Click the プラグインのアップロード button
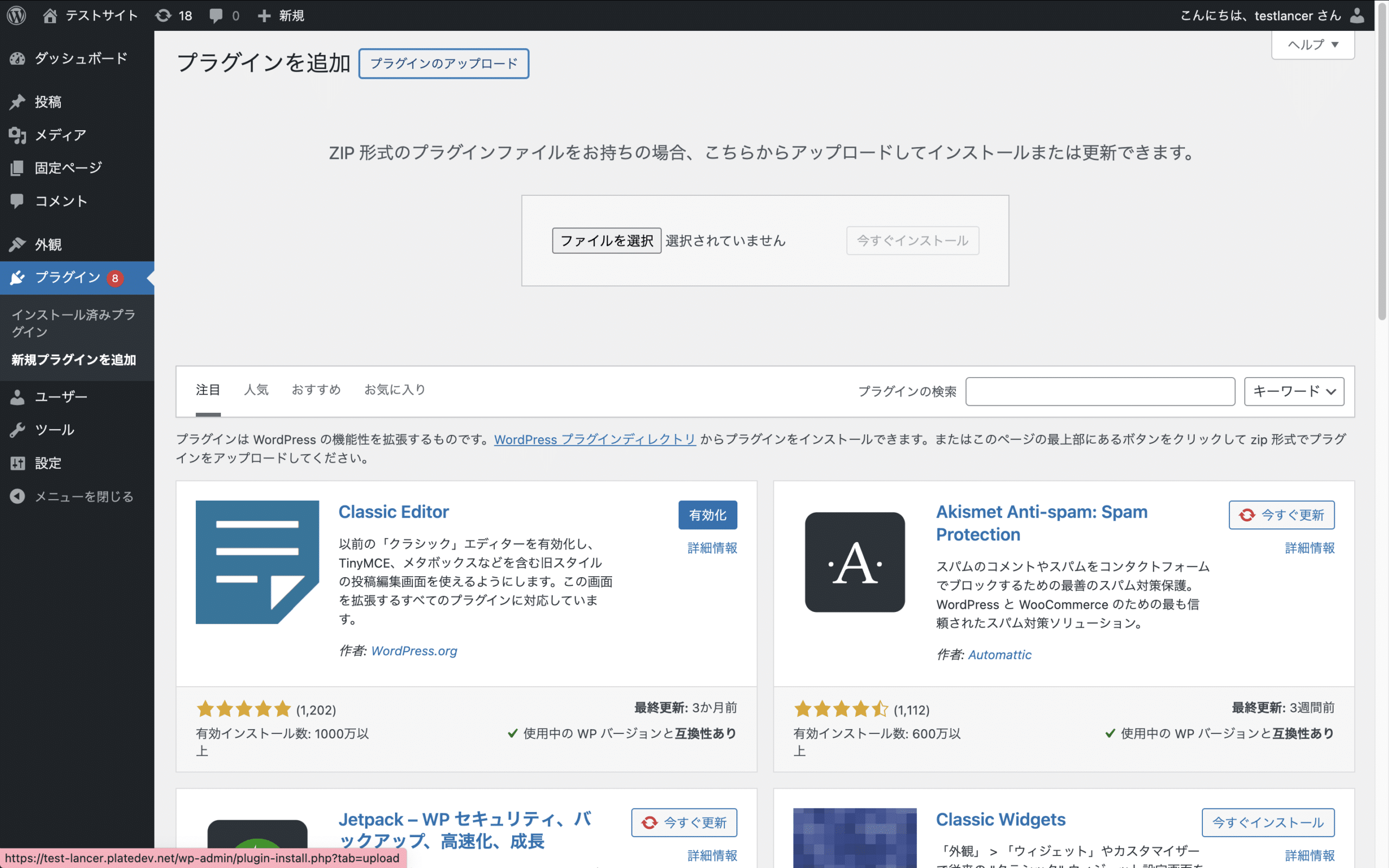1389x868 pixels. point(444,63)
